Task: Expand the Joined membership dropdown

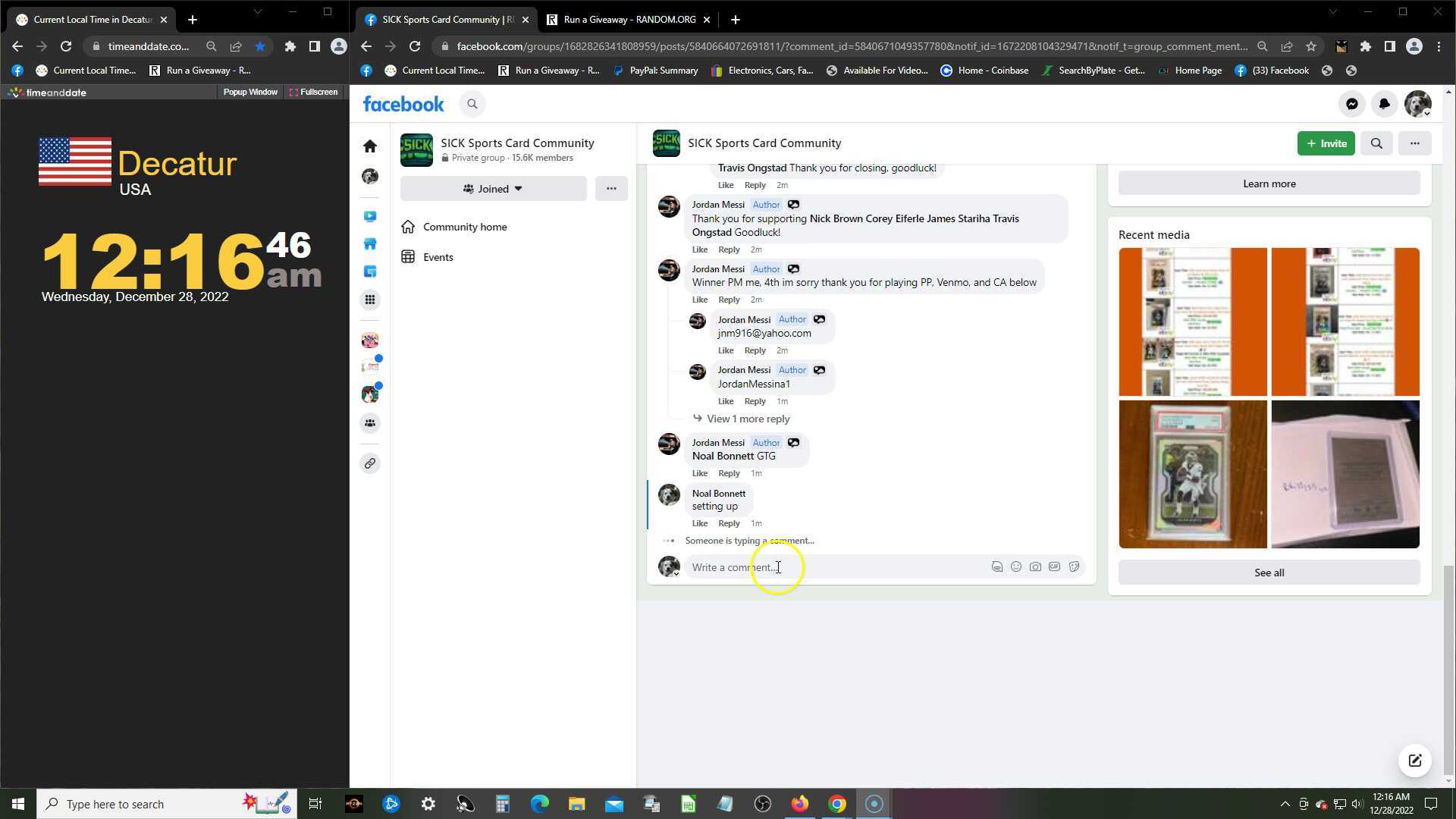Action: click(493, 189)
